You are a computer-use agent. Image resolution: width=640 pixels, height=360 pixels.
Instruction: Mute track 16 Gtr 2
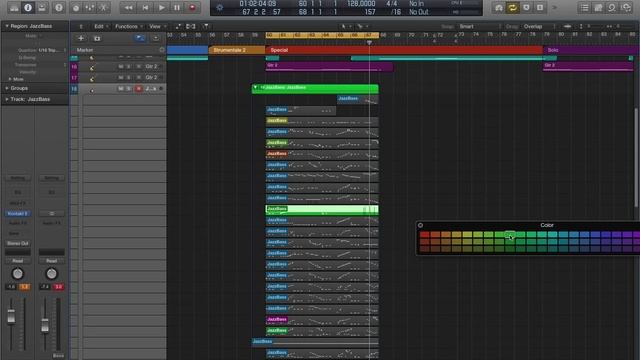[x=121, y=66]
